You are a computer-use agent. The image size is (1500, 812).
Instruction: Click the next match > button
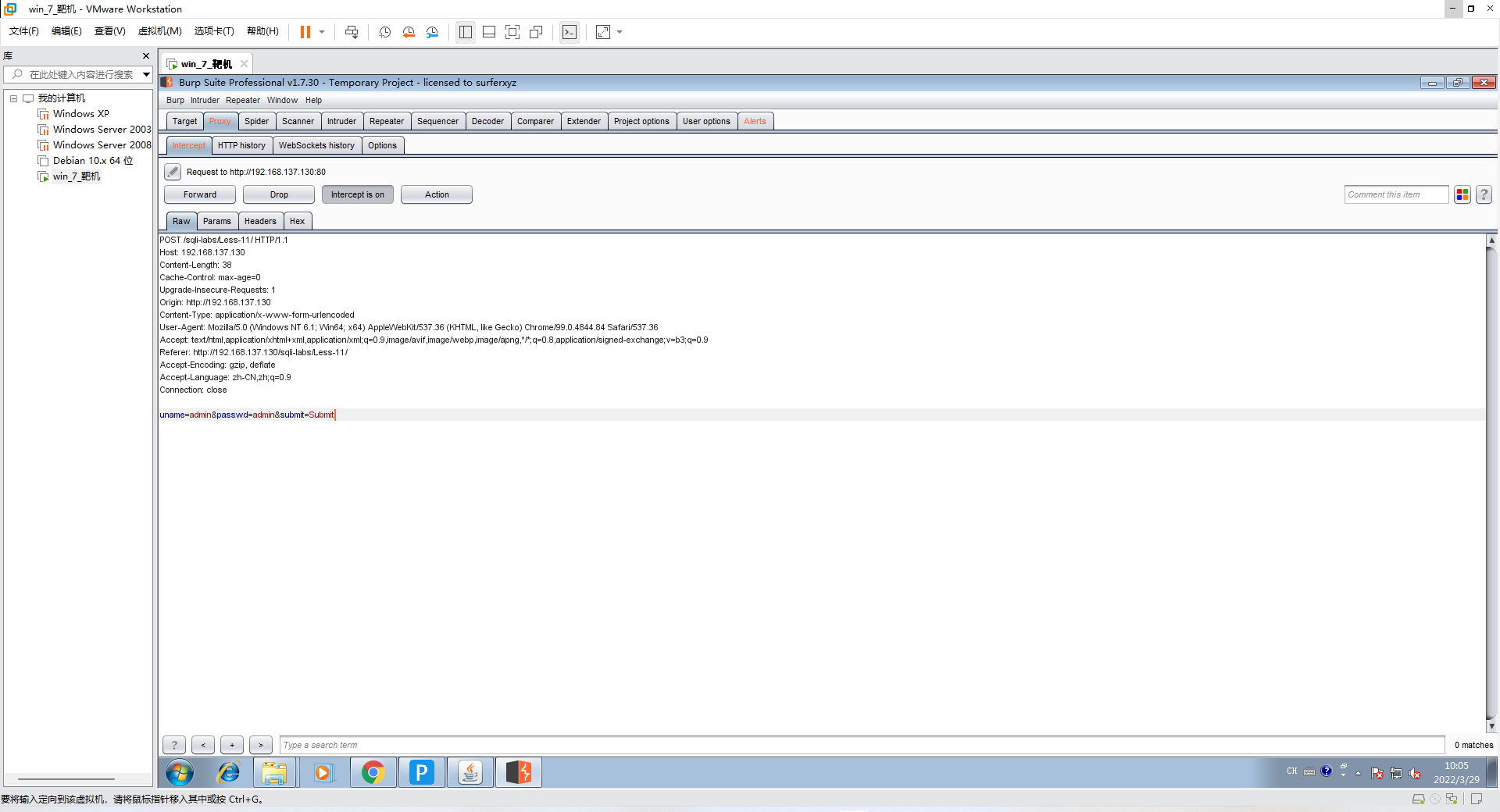[261, 745]
